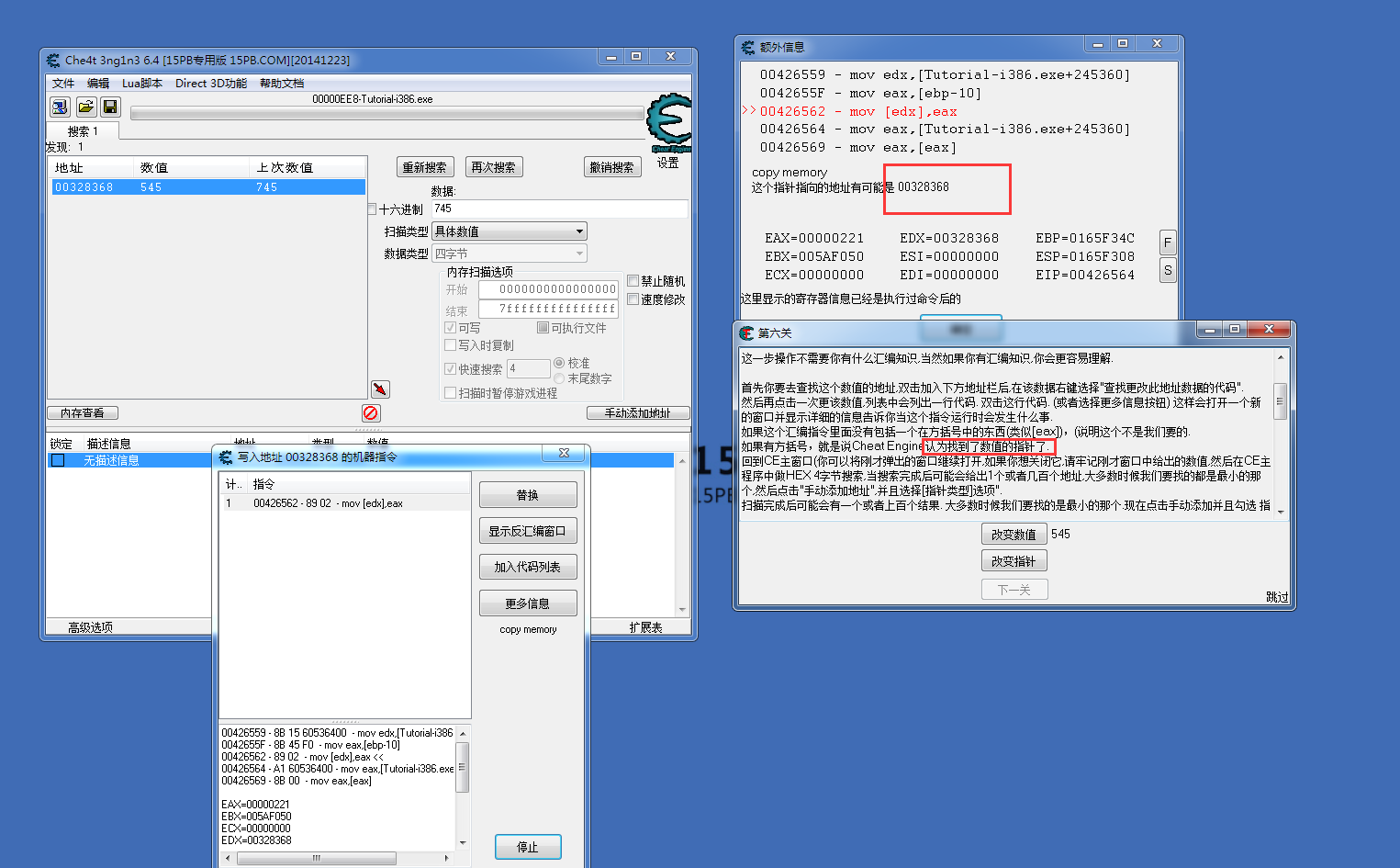Toggle the 可执行文件 checkbox
1400x868 pixels.
(543, 327)
